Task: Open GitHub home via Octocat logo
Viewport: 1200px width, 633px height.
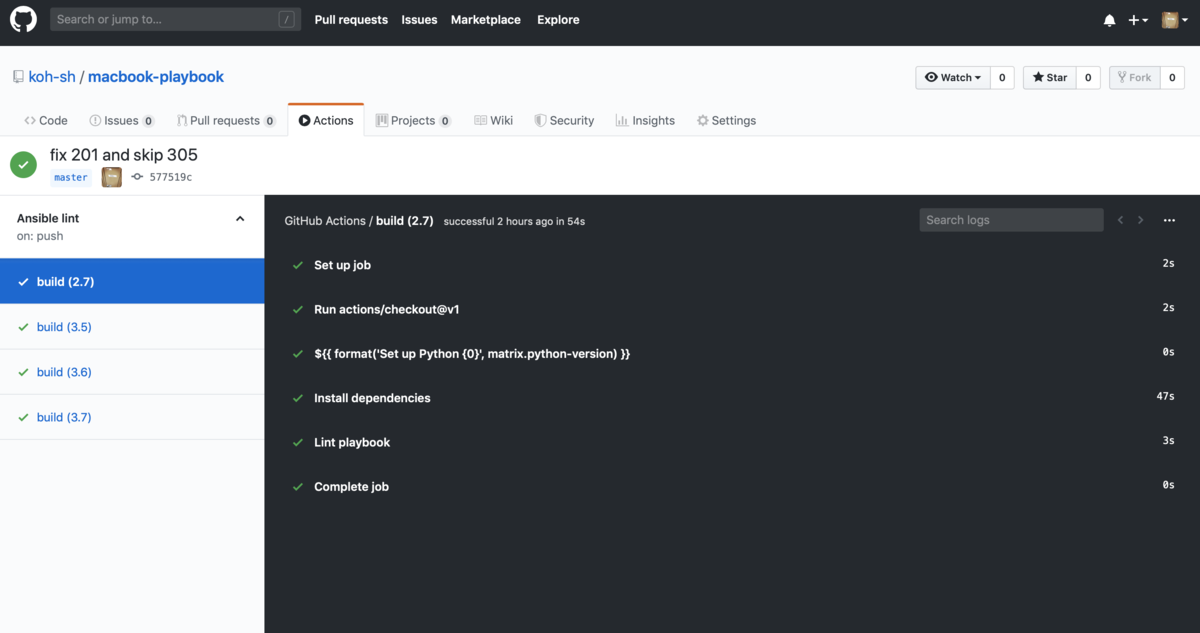Action: tap(23, 19)
